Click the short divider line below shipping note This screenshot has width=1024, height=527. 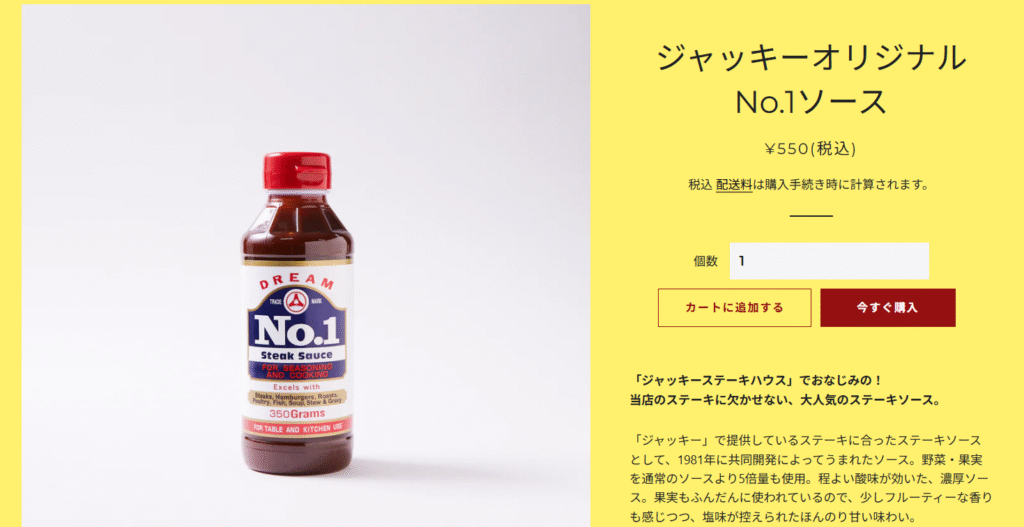coord(811,216)
